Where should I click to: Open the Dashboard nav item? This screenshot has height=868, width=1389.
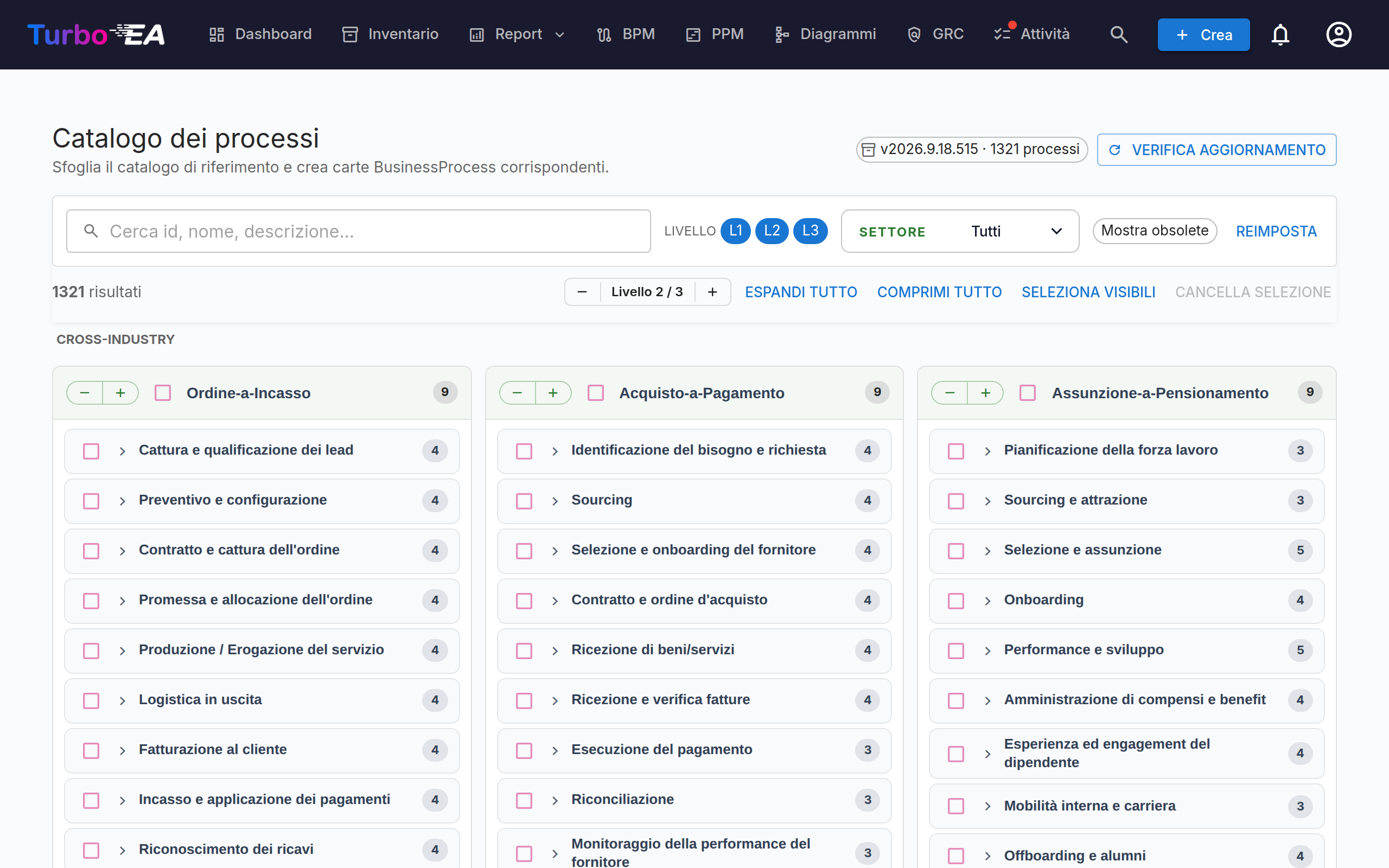pyautogui.click(x=260, y=34)
